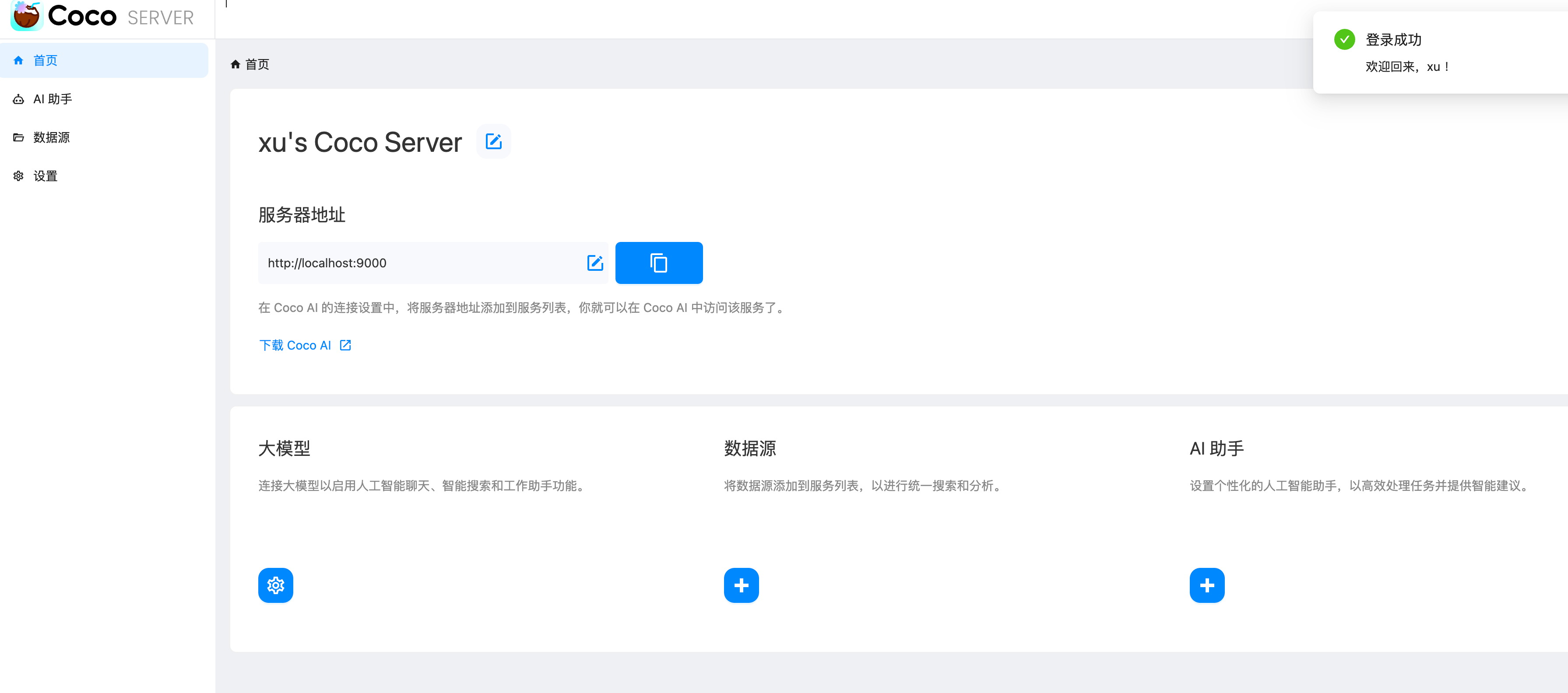
Task: Click the green 登录成功 check icon
Action: (1344, 39)
